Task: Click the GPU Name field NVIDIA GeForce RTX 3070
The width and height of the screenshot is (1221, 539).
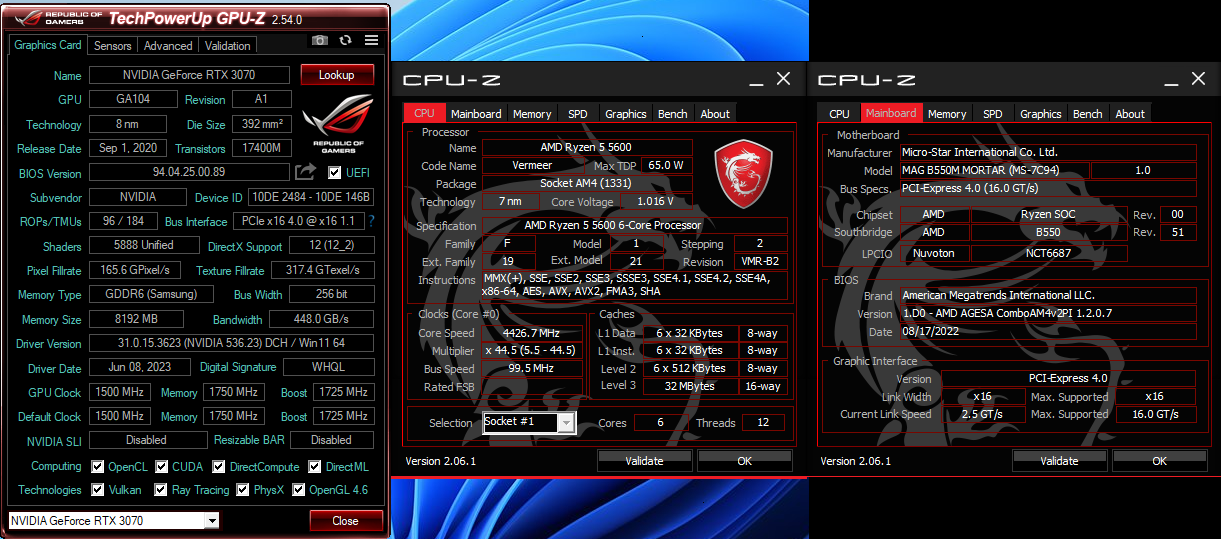Action: coord(189,75)
